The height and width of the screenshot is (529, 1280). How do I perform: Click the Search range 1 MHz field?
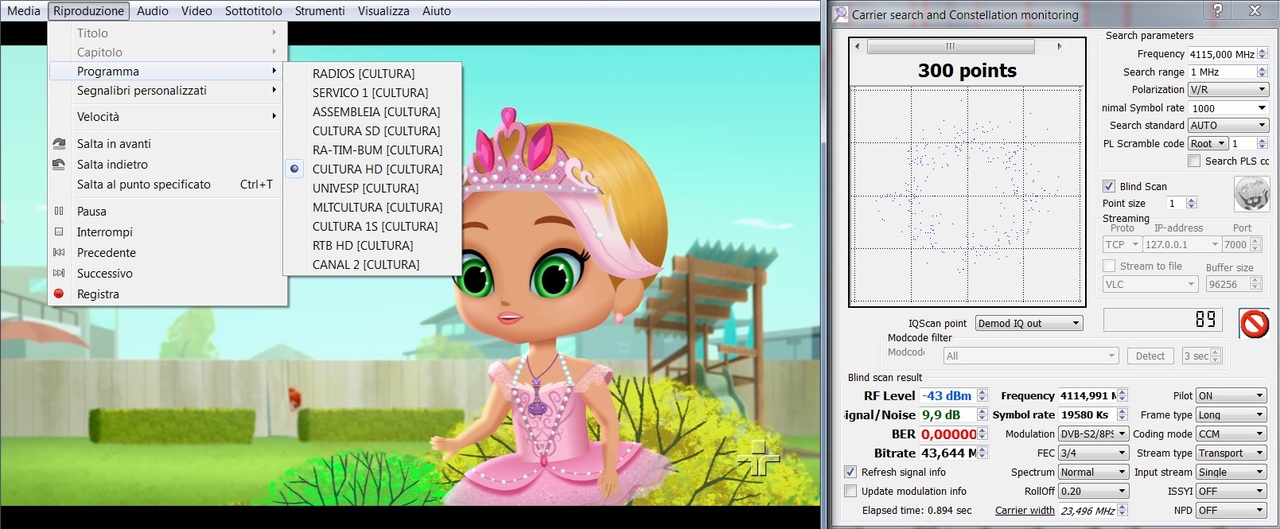[x=1228, y=72]
